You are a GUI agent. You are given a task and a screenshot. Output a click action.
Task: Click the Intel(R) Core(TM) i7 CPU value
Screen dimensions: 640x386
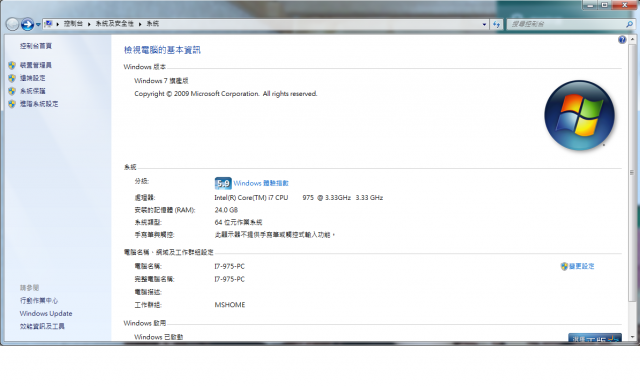299,197
